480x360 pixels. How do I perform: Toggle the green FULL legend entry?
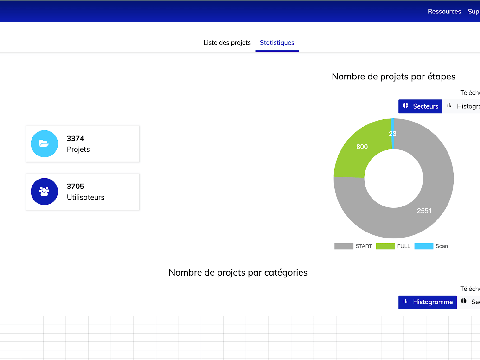point(393,246)
